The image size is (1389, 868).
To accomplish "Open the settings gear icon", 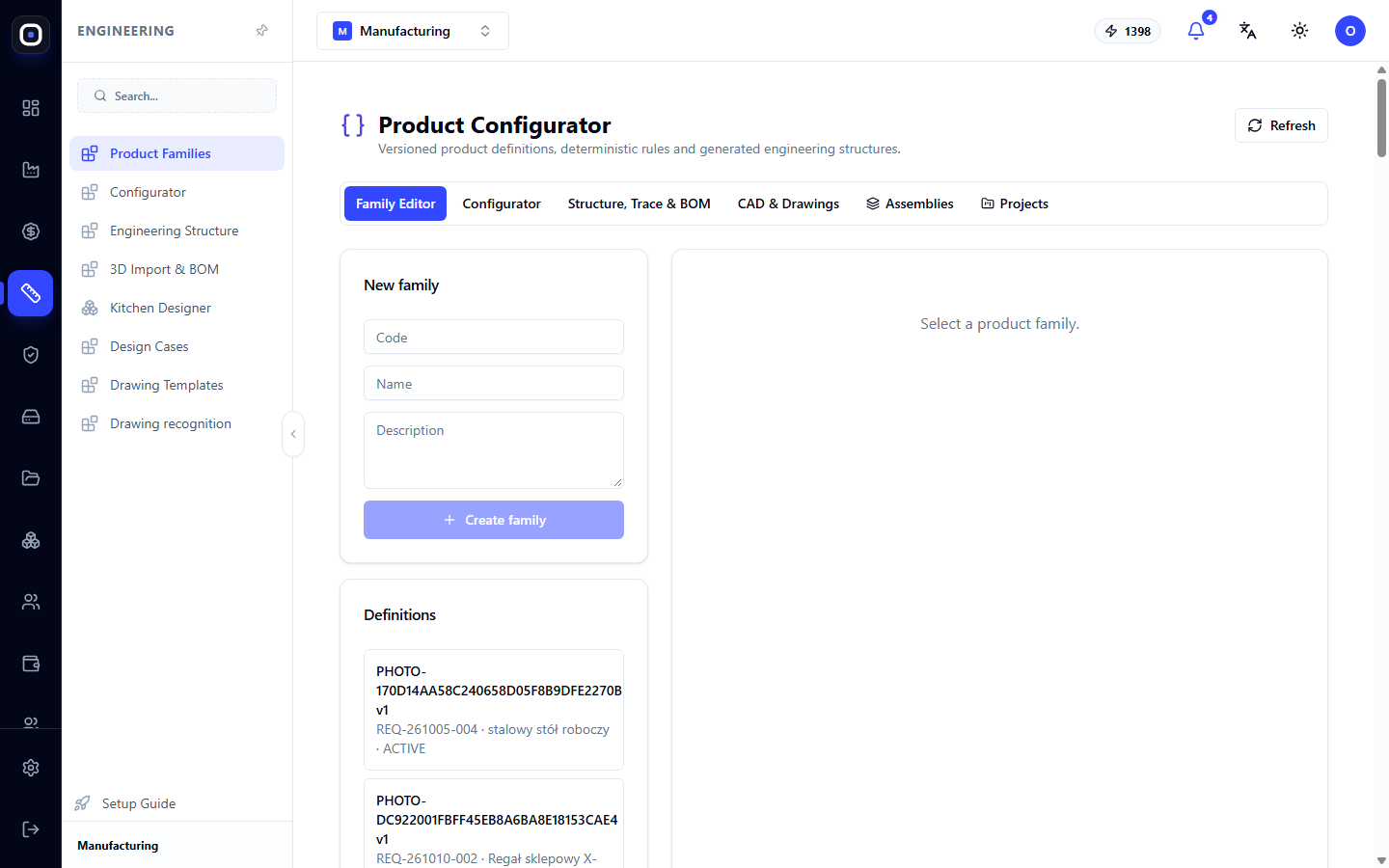I will pos(31,768).
